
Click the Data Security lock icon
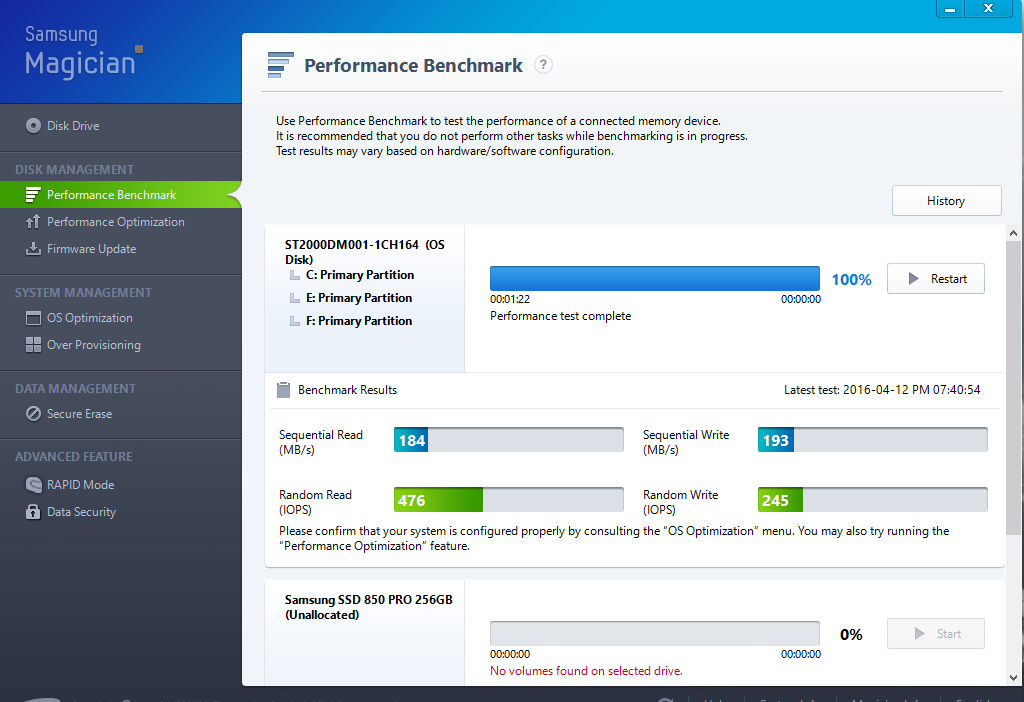tap(33, 511)
